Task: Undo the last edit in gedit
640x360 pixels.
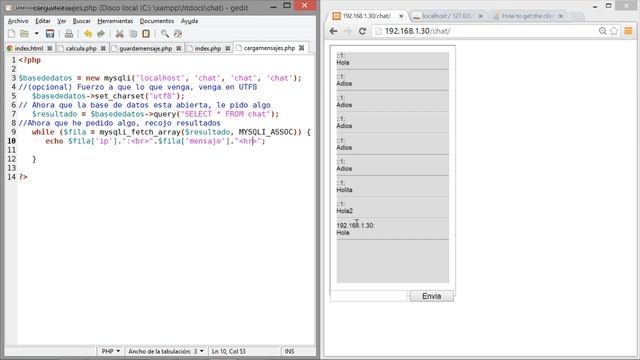Action: (88, 34)
